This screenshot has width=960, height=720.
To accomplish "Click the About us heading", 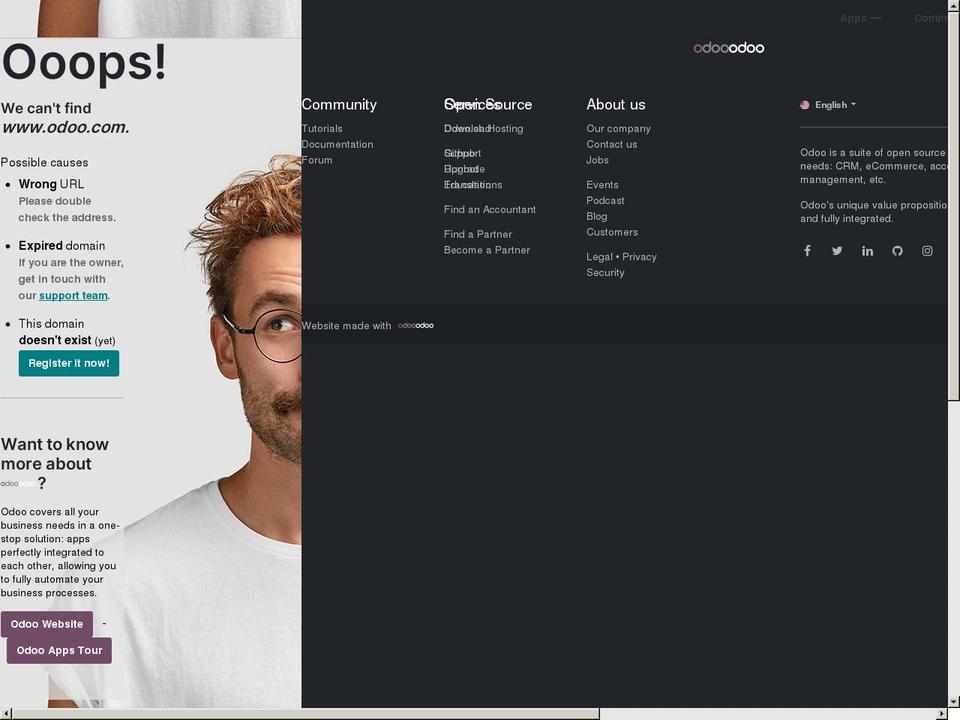I will point(616,104).
